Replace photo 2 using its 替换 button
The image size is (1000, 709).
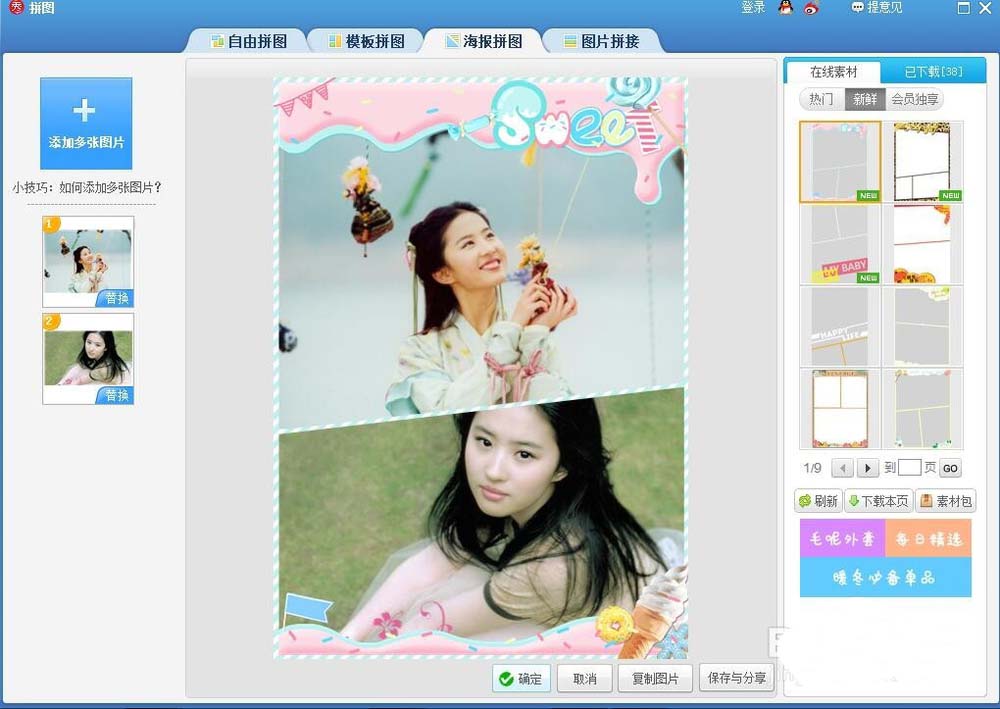point(115,395)
